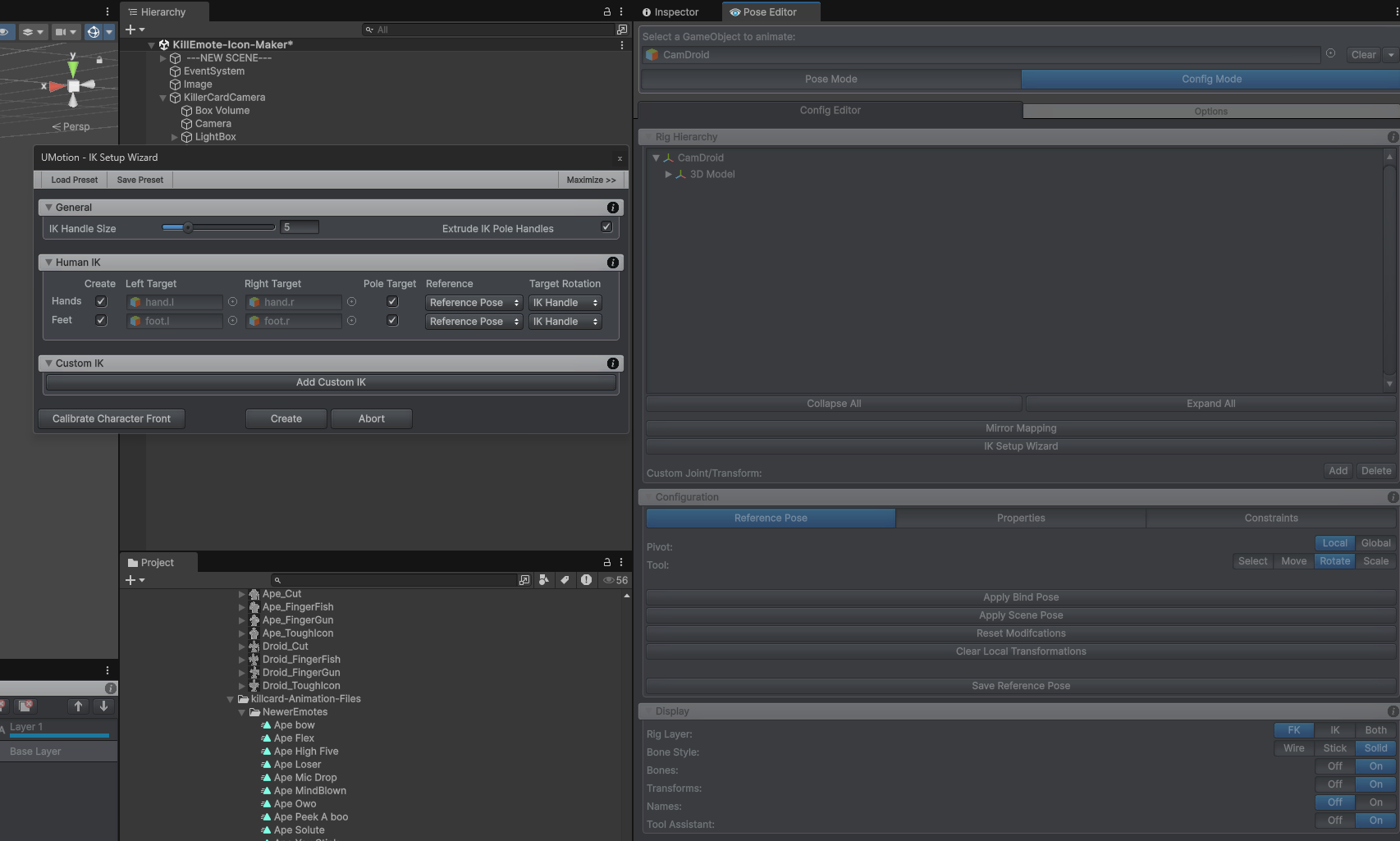1400x841 pixels.
Task: Open the Project add (+) create menu
Action: [135, 580]
